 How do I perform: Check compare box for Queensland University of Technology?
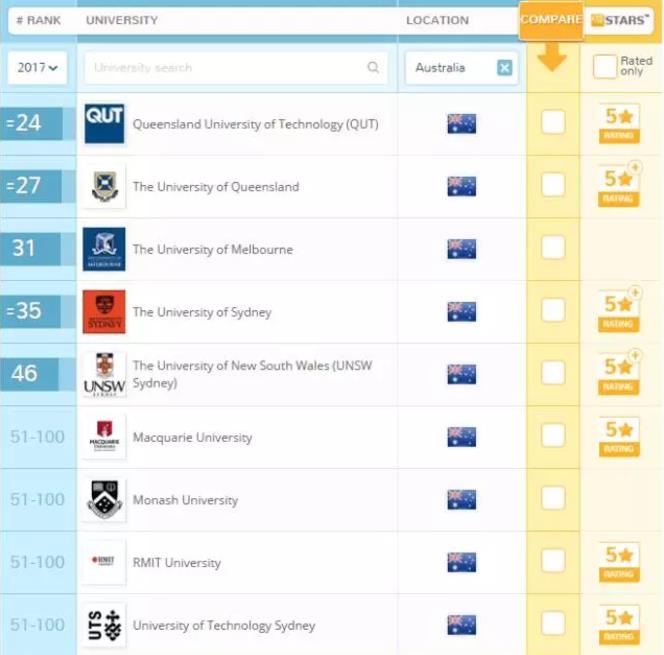553,122
